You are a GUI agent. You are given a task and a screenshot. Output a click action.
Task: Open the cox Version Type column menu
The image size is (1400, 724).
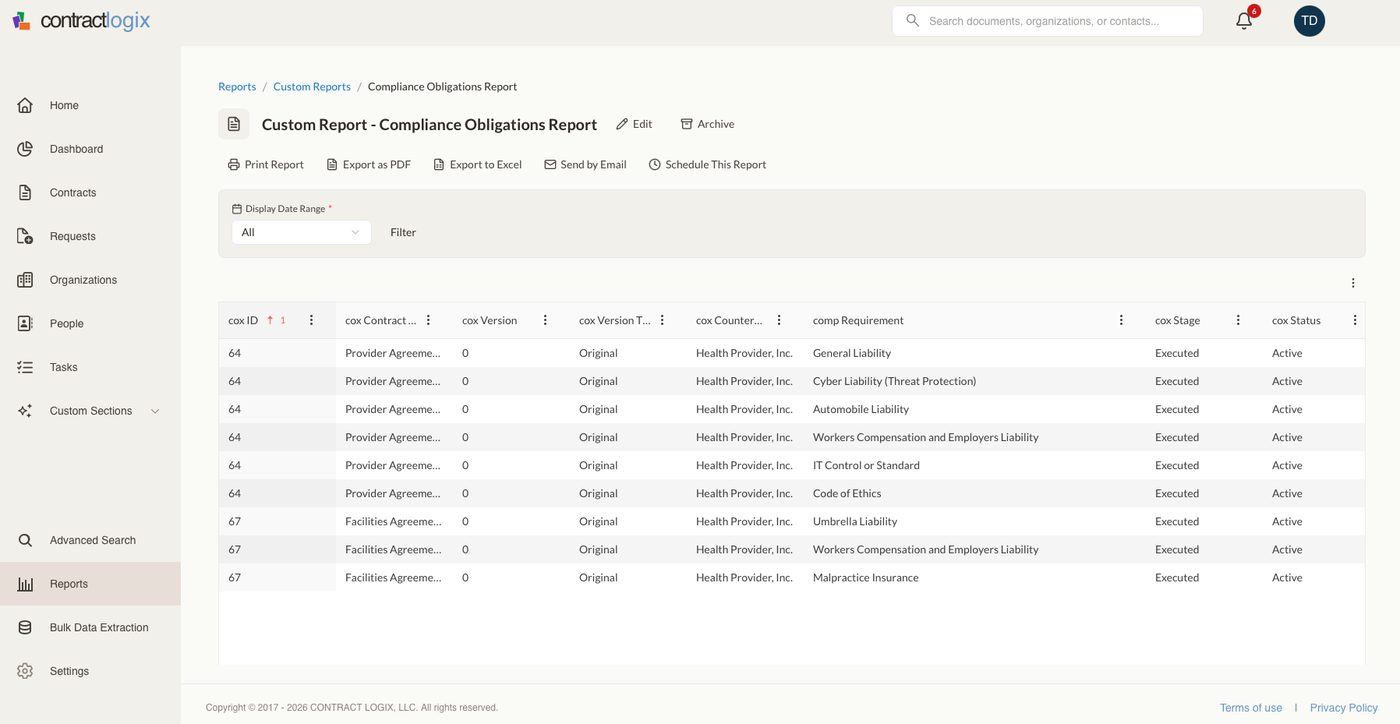(x=662, y=320)
